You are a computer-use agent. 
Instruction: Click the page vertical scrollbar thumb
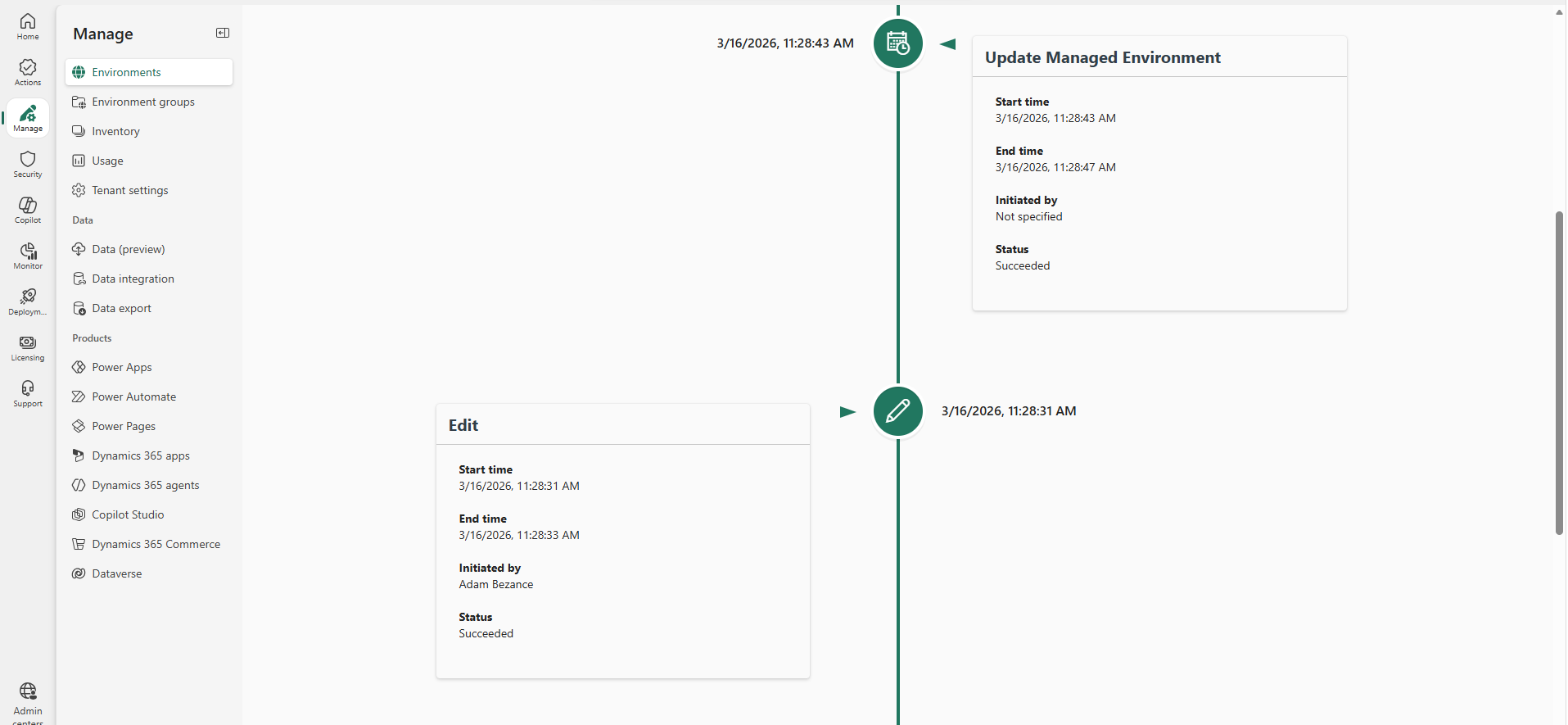[1560, 373]
